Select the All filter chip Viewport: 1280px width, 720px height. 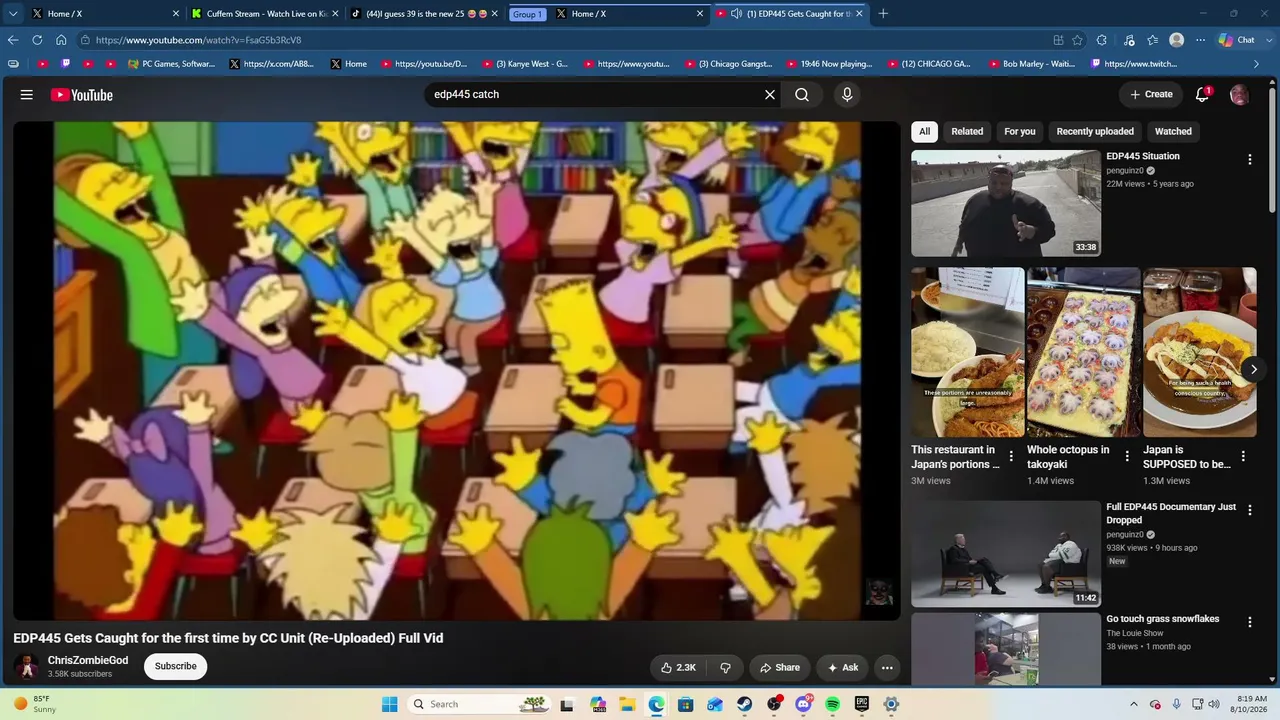[925, 131]
